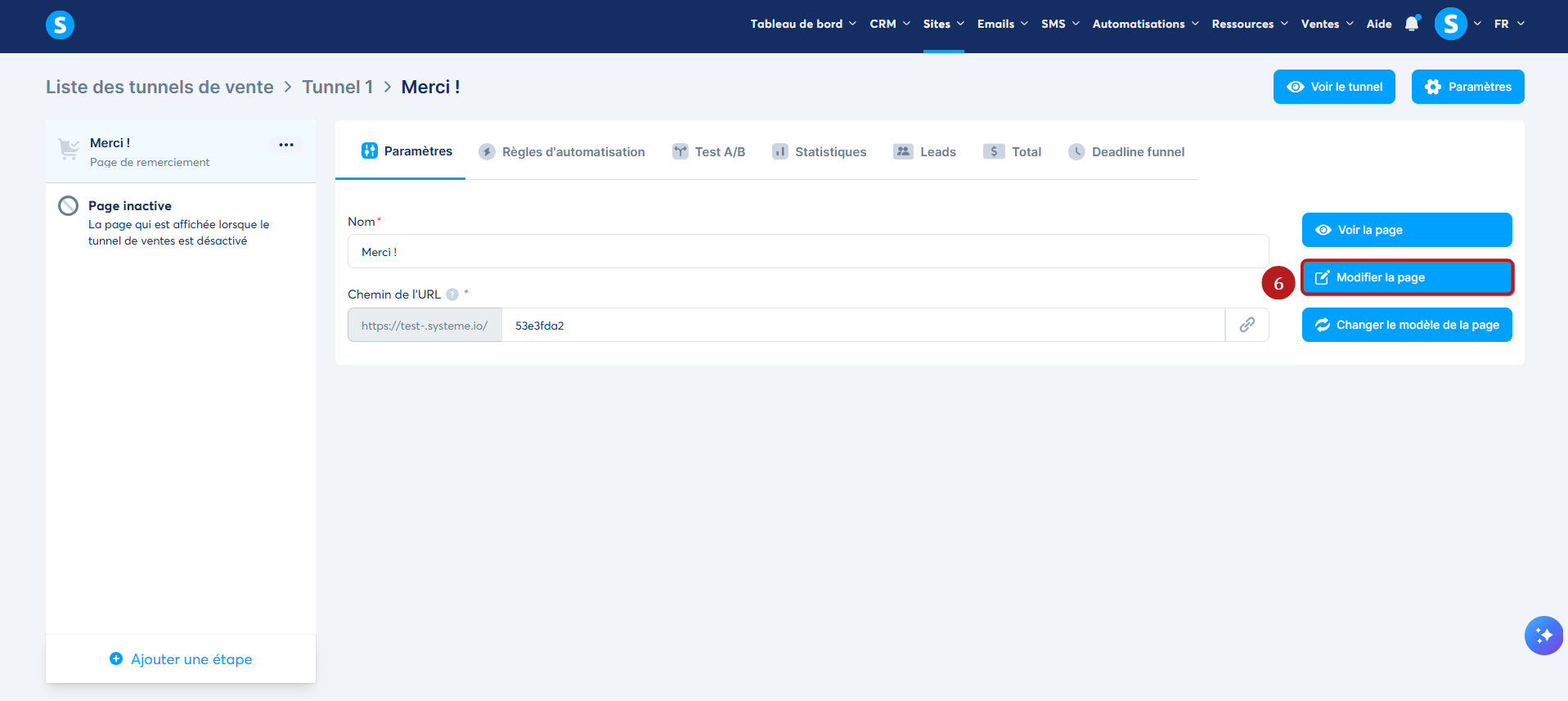Click the Nom field label
Image resolution: width=1568 pixels, height=701 pixels.
tap(362, 222)
